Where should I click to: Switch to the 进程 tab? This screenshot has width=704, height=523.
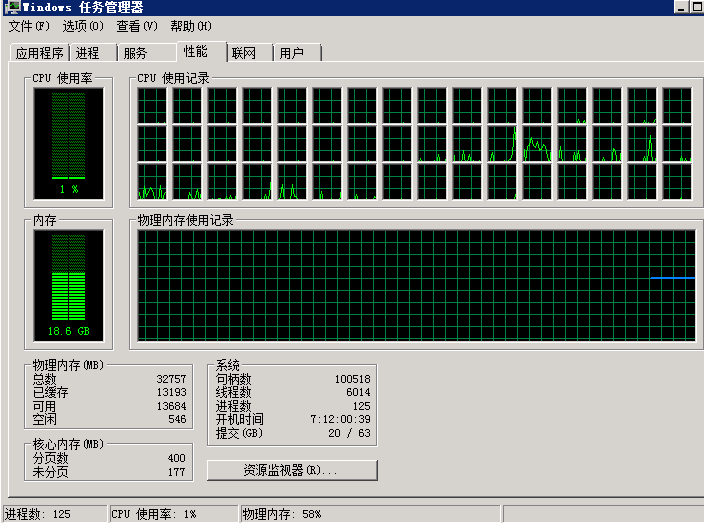click(x=93, y=53)
